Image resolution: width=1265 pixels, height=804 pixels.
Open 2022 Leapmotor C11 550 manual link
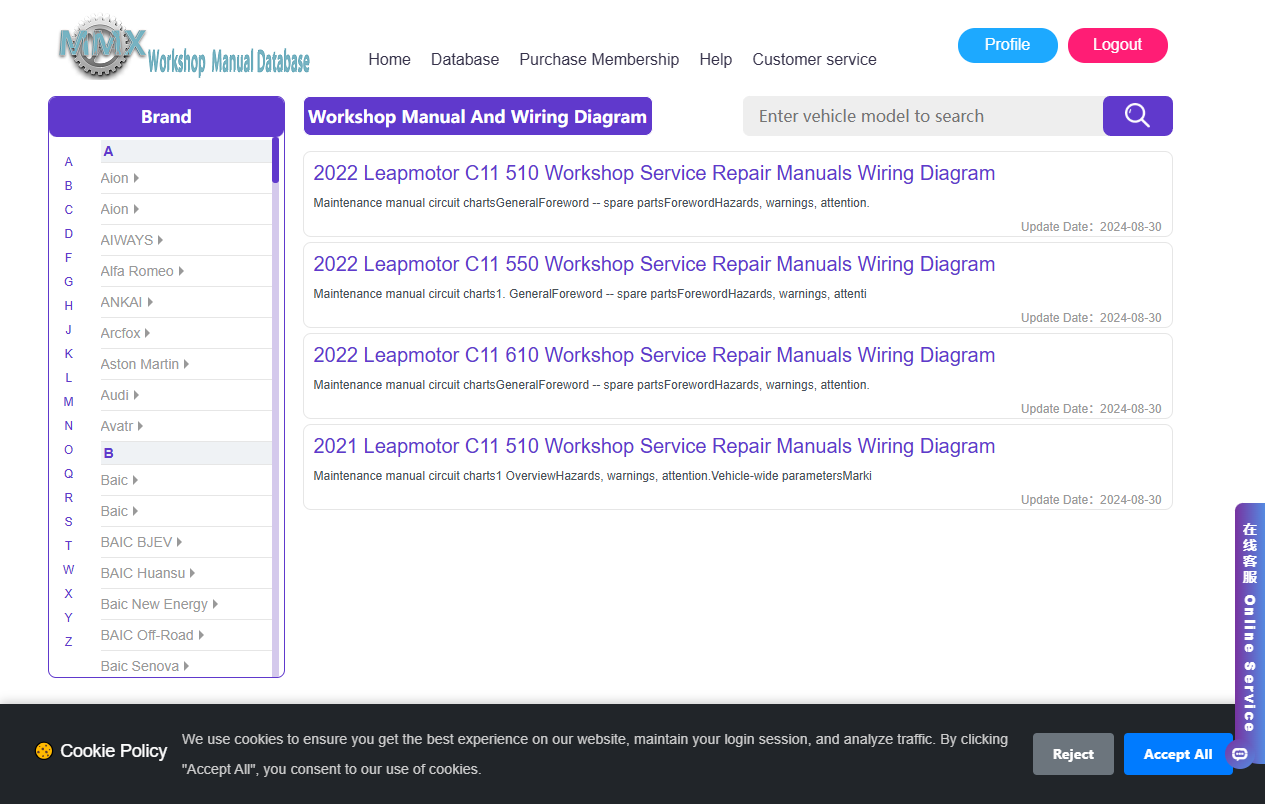point(654,264)
